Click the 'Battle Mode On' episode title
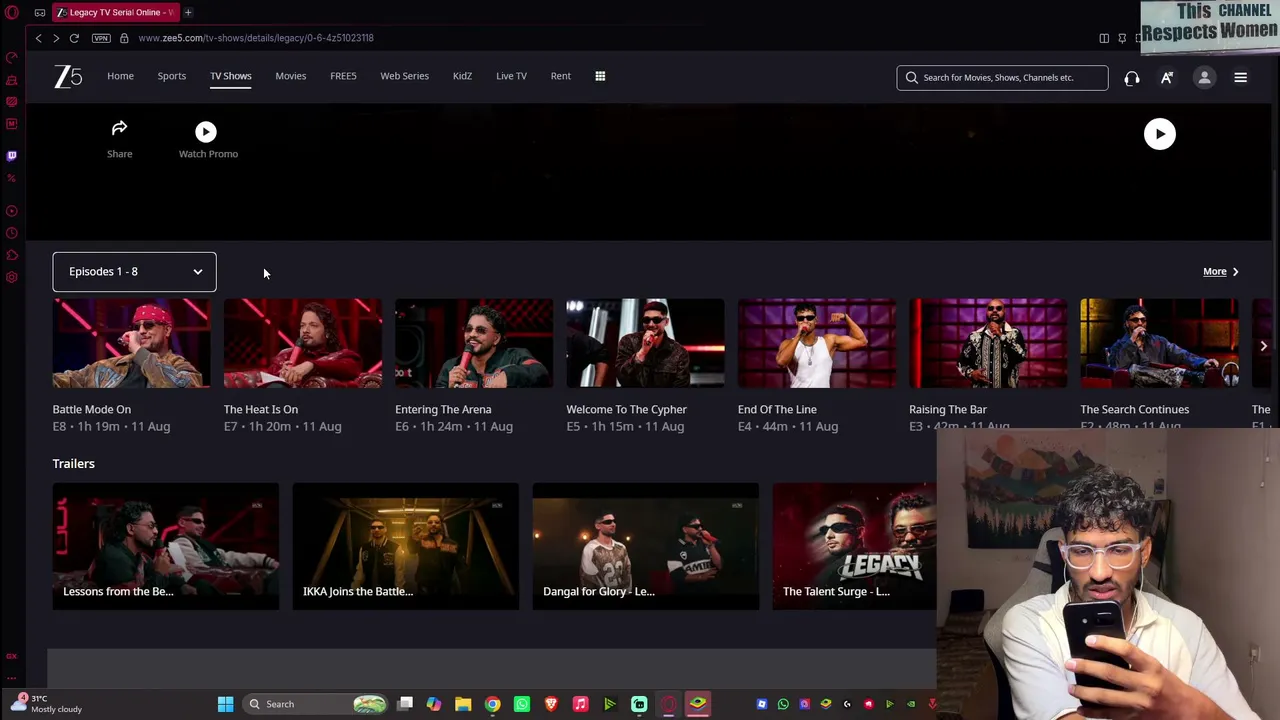 click(x=92, y=409)
